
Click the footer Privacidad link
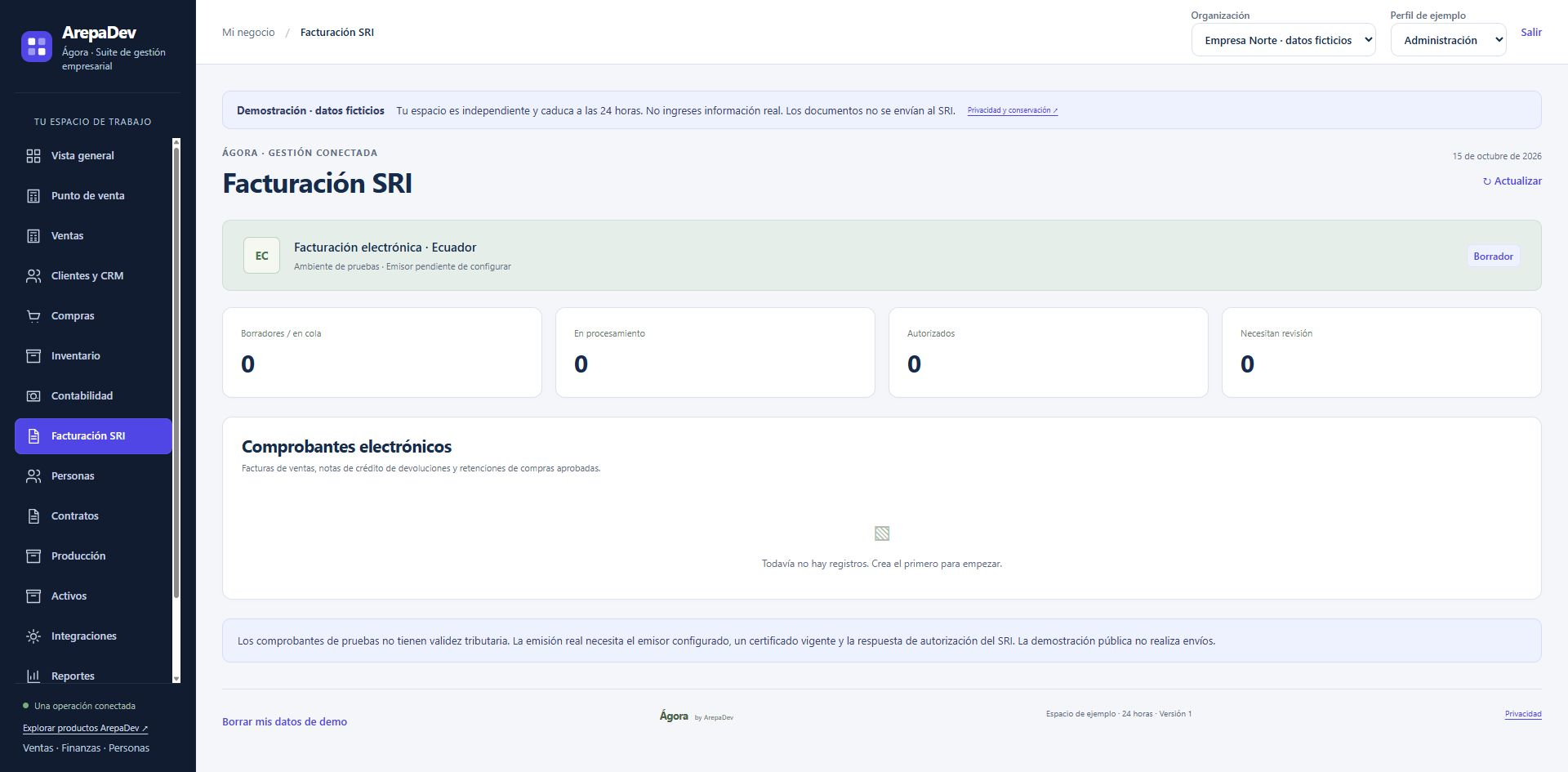[1523, 714]
